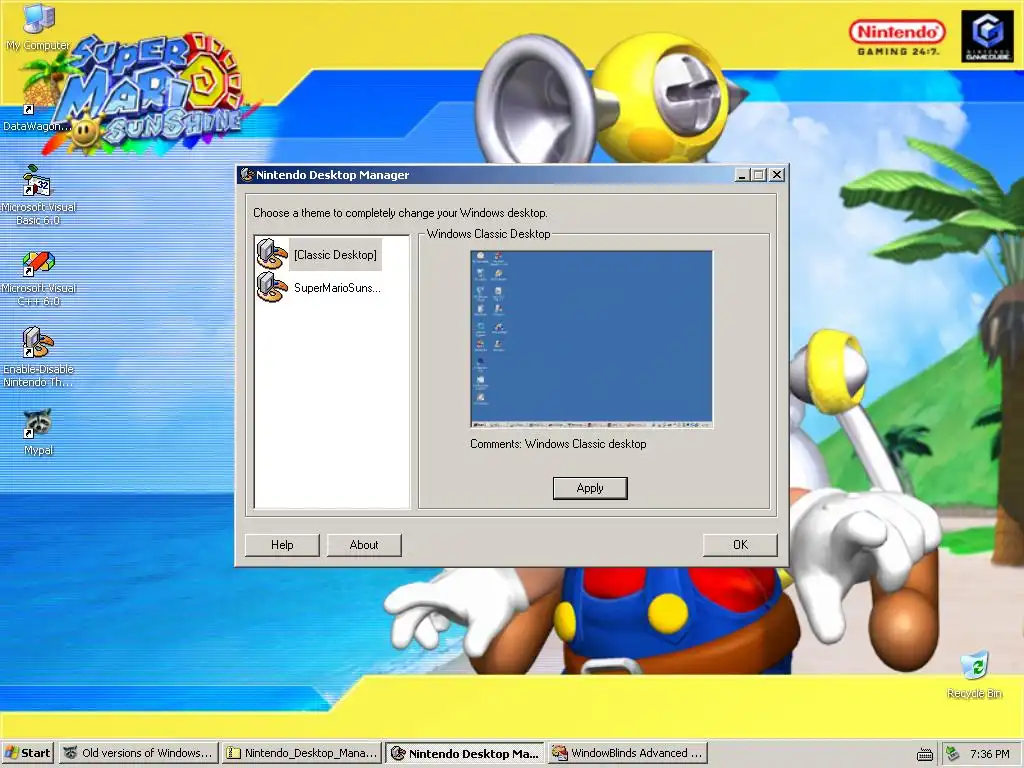Click the keyboard icon in system tray

[924, 754]
